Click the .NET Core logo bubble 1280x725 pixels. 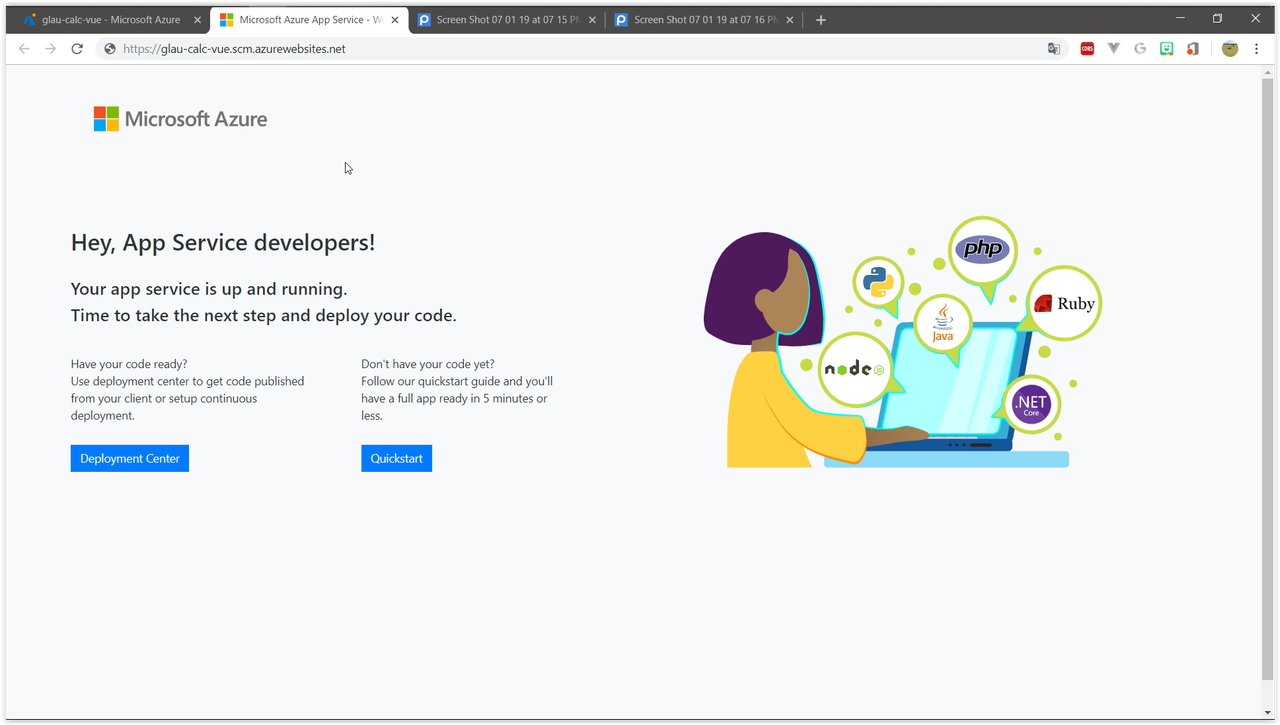coord(1031,404)
